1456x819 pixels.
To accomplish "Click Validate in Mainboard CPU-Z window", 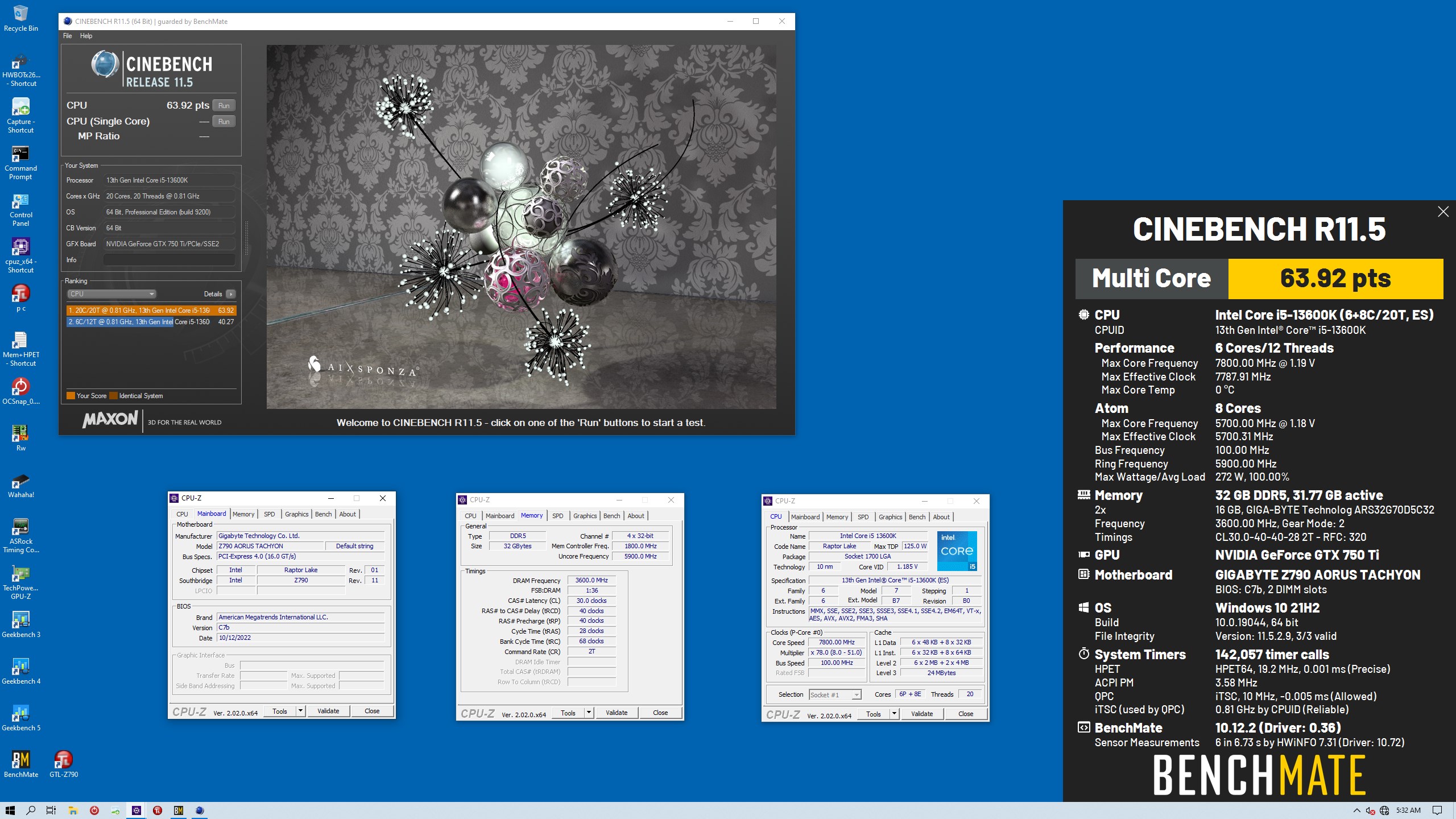I will point(328,711).
